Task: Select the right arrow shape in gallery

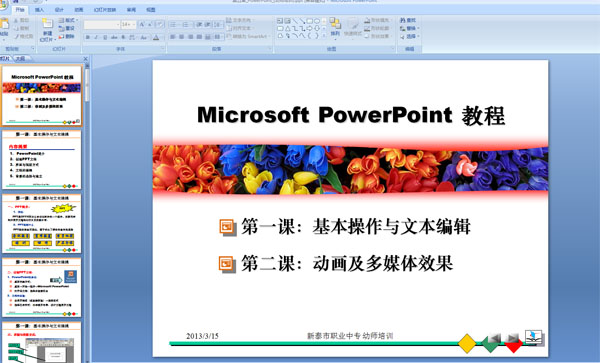Action: 310,28
